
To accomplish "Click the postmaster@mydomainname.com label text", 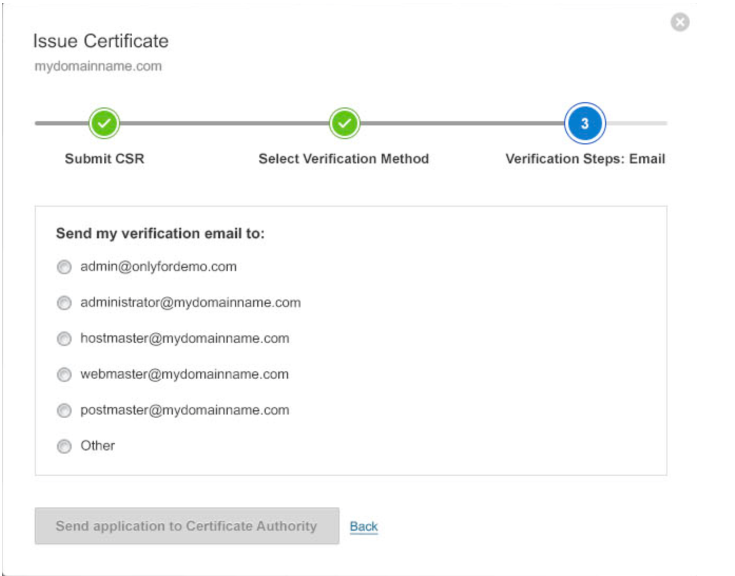I will pos(185,411).
